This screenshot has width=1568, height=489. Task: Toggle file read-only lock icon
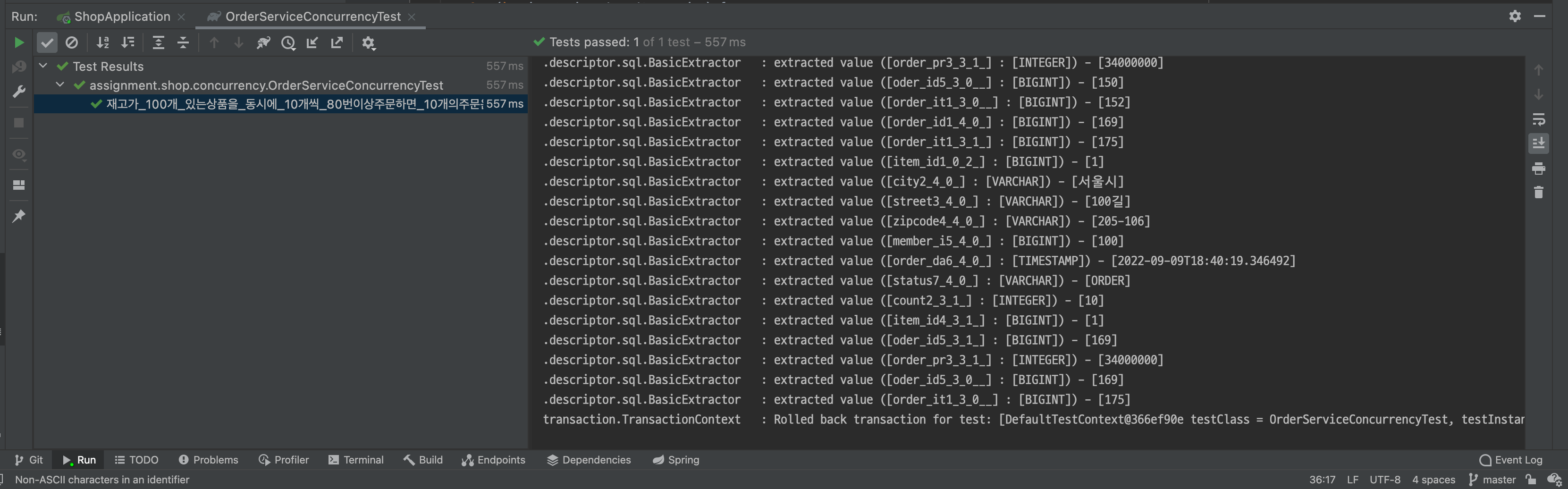pyautogui.click(x=1531, y=480)
